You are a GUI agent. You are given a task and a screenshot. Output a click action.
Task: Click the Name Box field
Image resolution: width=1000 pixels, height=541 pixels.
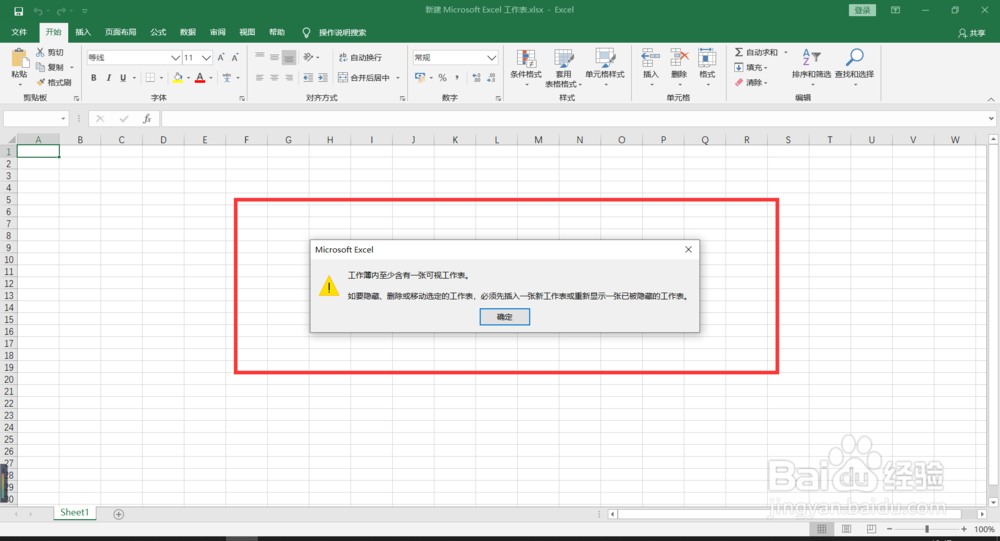click(36, 119)
